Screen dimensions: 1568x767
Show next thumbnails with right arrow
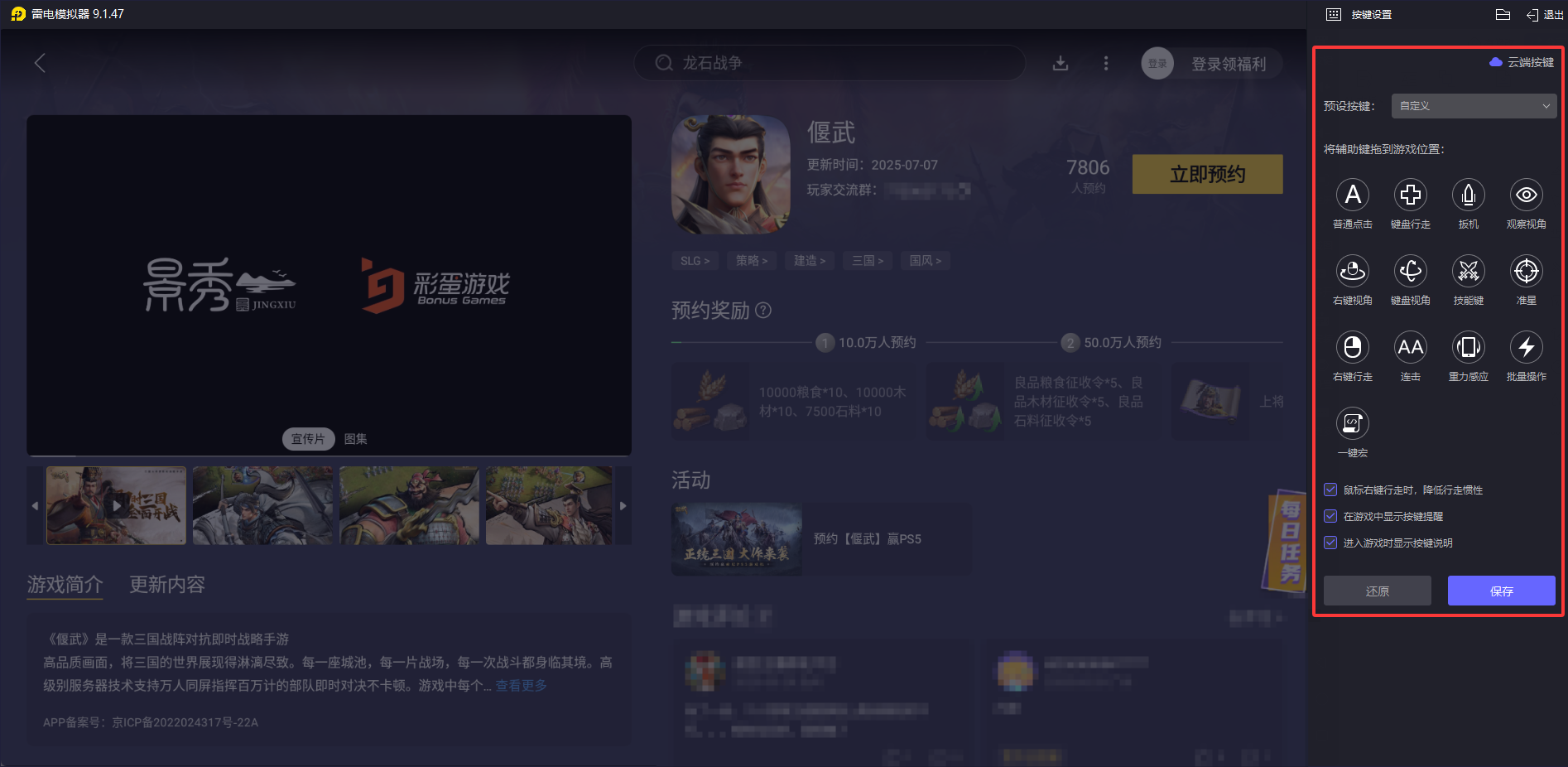pos(623,505)
